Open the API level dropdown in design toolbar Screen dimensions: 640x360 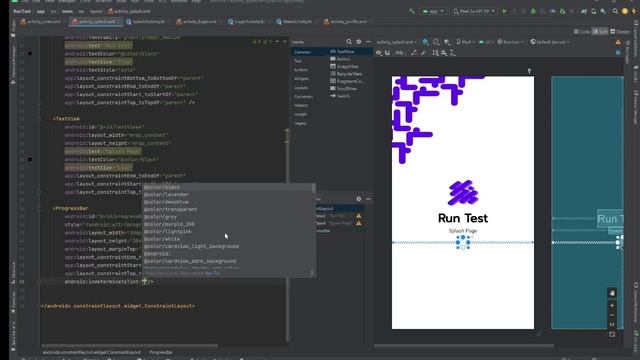(x=486, y=42)
